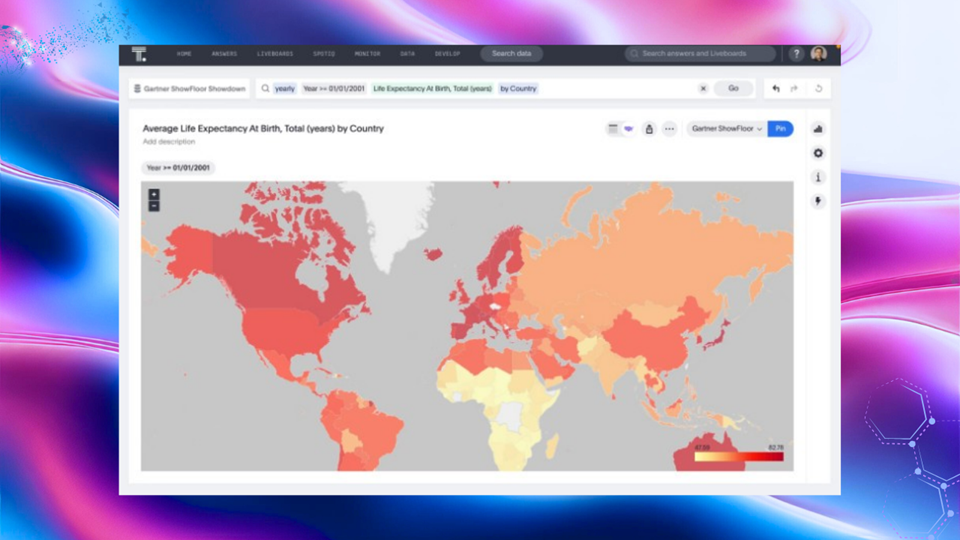Click the Go button
960x540 pixels.
[733, 89]
